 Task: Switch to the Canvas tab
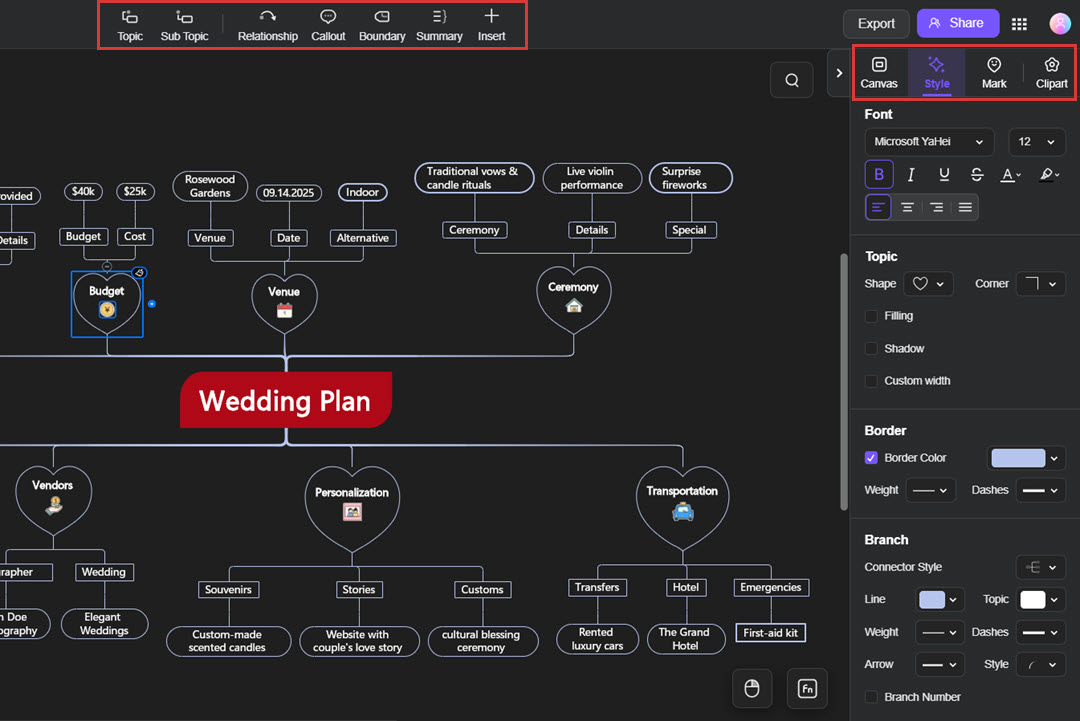click(x=878, y=72)
